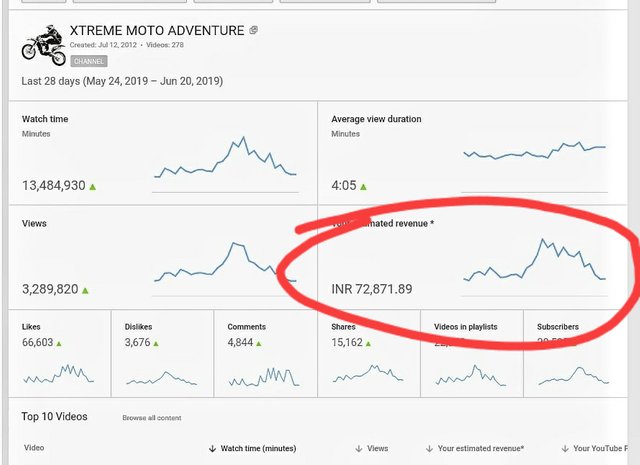Open the Average view duration card
Image resolution: width=640 pixels, height=465 pixels.
tap(473, 153)
